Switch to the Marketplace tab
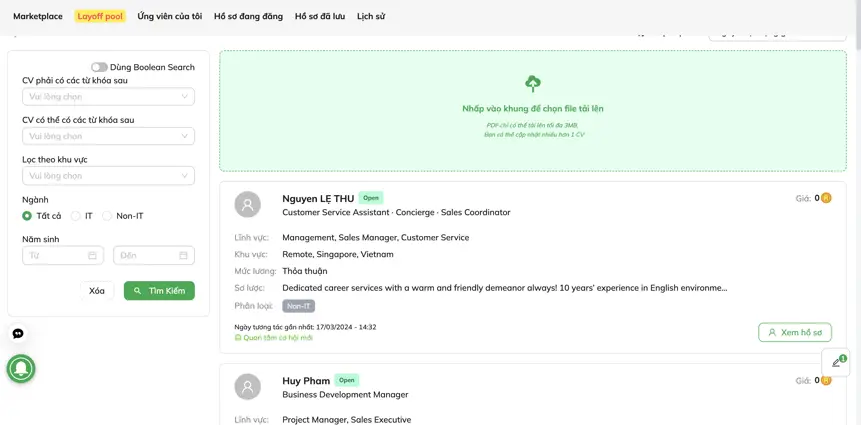The width and height of the screenshot is (861, 425). point(38,16)
